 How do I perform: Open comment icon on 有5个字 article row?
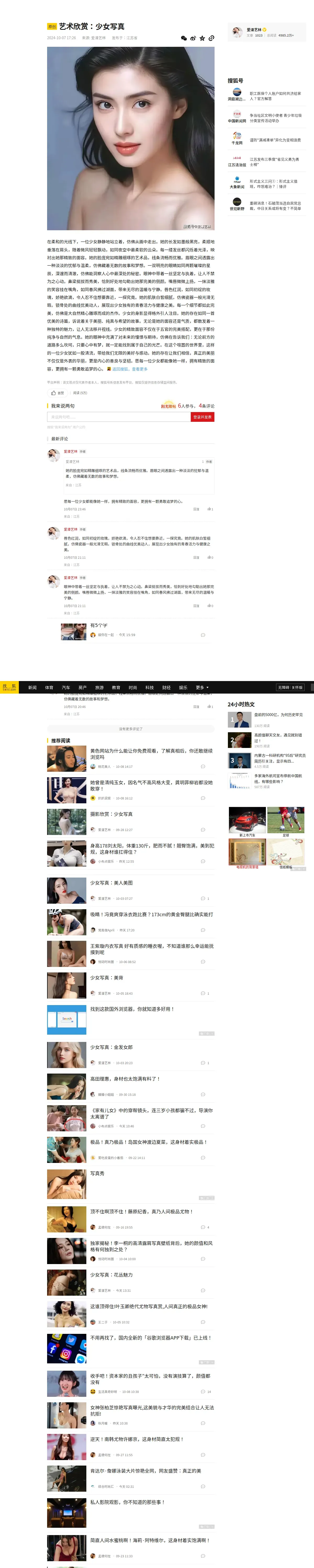pos(203,635)
